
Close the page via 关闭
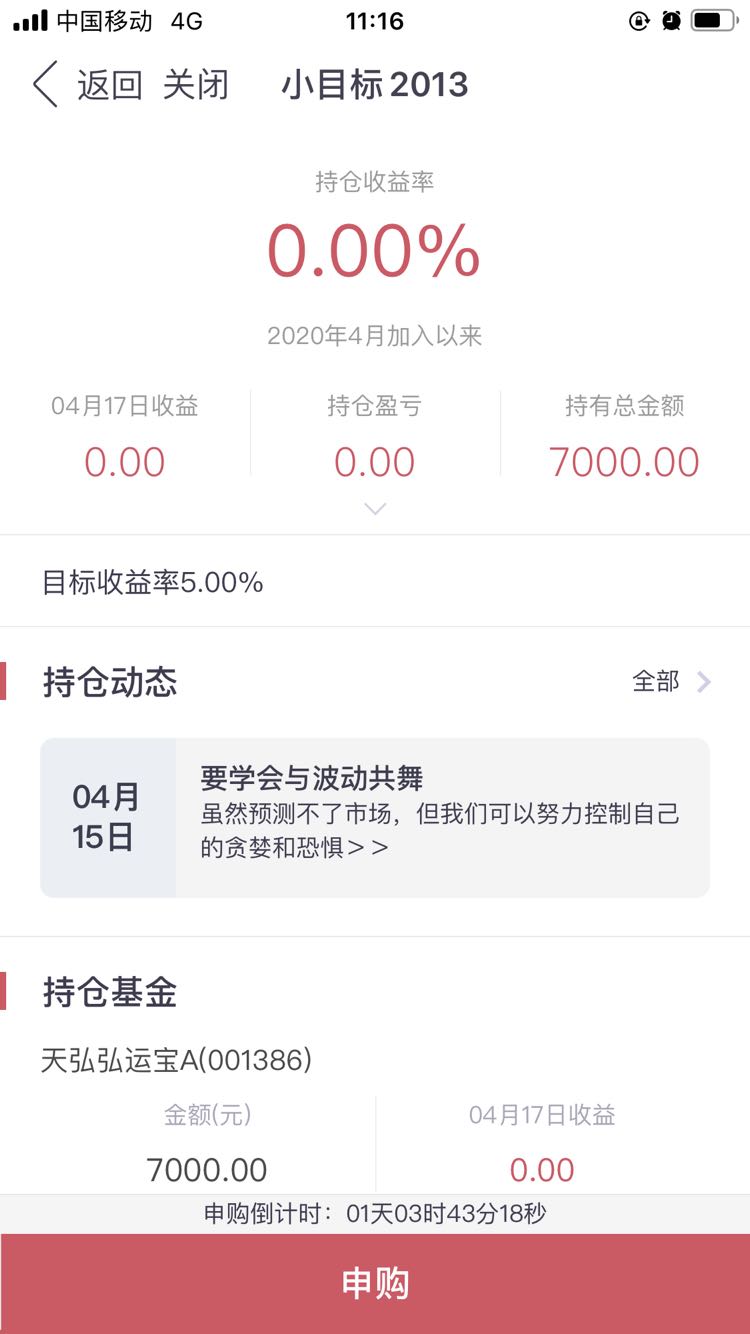[x=196, y=85]
